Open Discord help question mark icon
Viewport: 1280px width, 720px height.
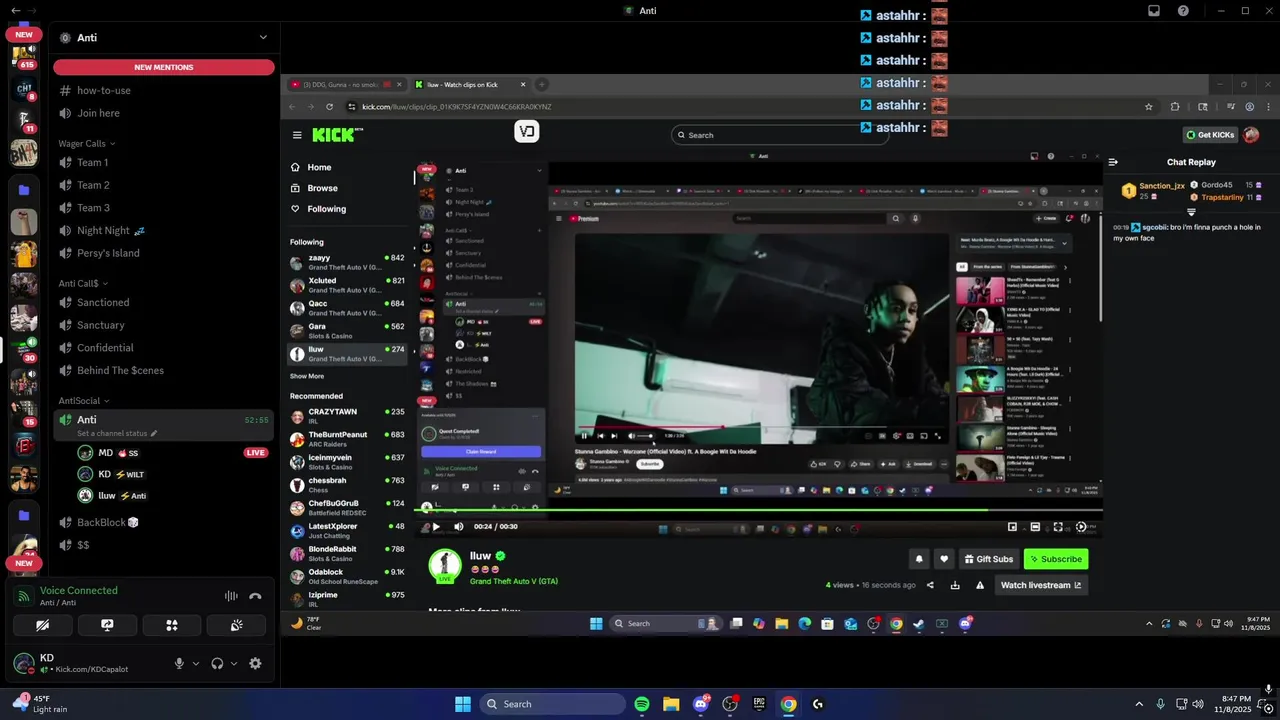coord(1184,11)
